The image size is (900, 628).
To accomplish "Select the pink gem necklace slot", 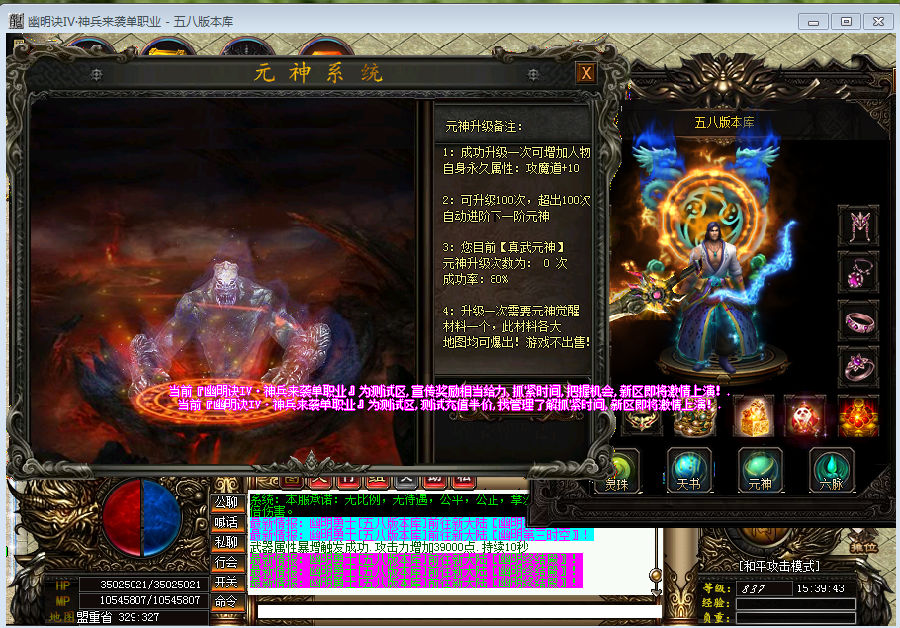I will (x=858, y=273).
